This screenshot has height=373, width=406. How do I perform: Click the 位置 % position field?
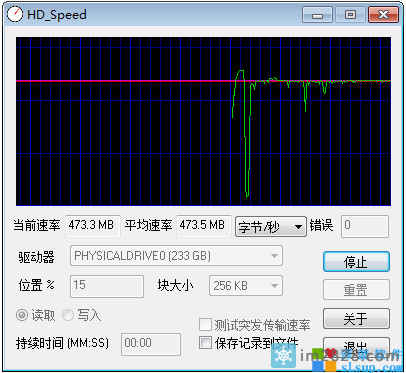pos(107,286)
